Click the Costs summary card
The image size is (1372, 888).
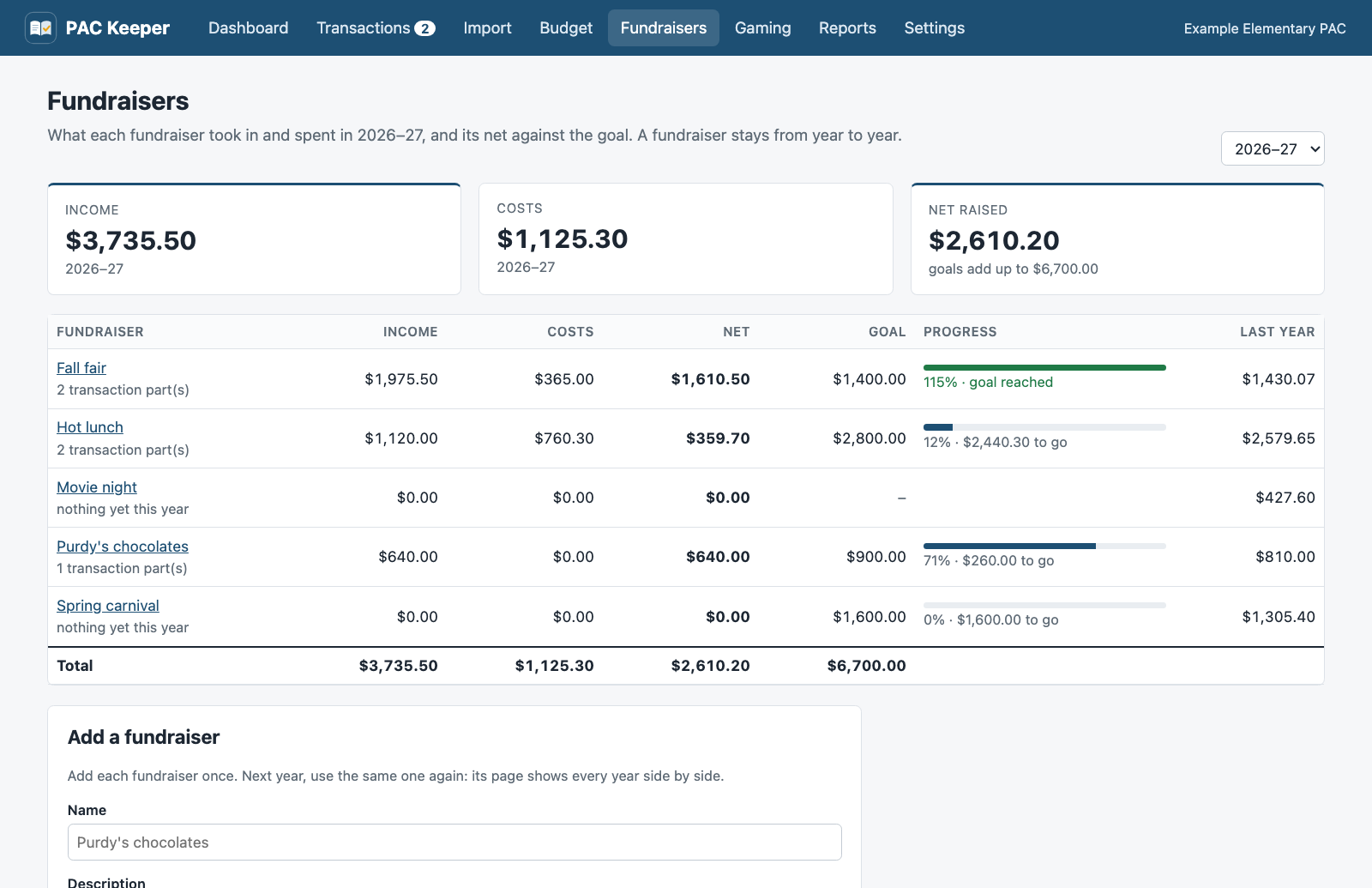(686, 239)
